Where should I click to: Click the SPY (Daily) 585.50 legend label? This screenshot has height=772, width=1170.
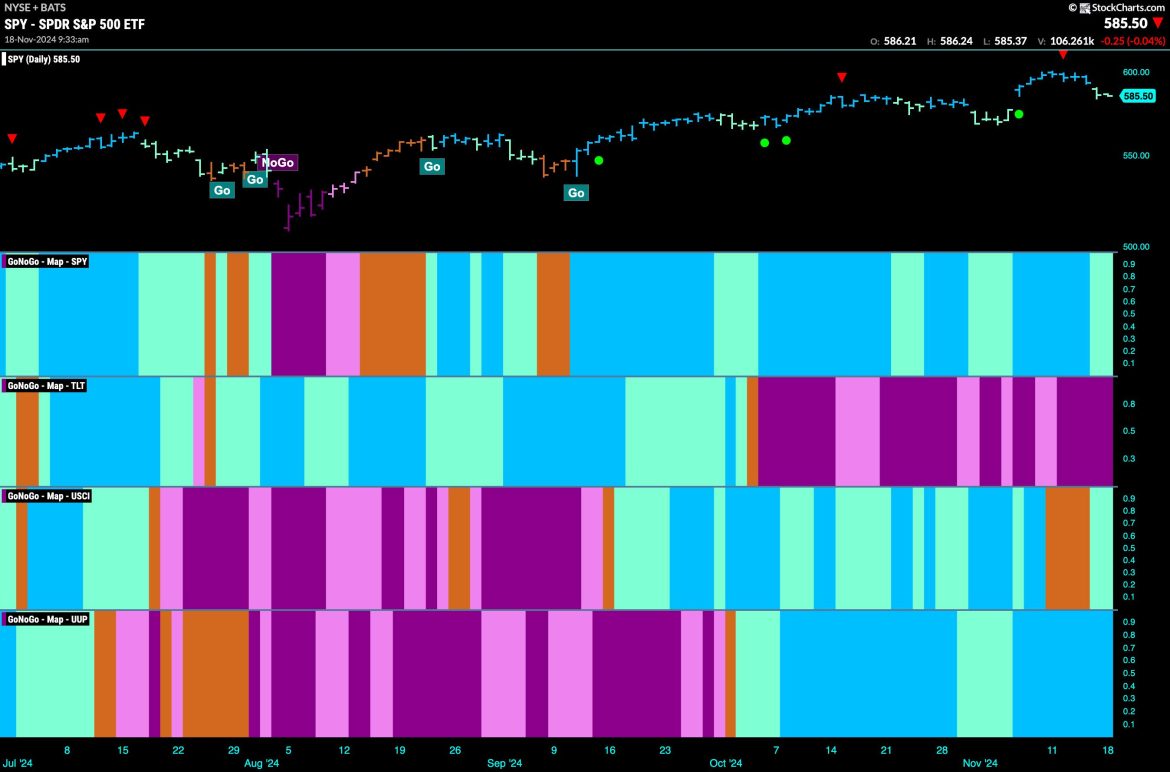[42, 59]
